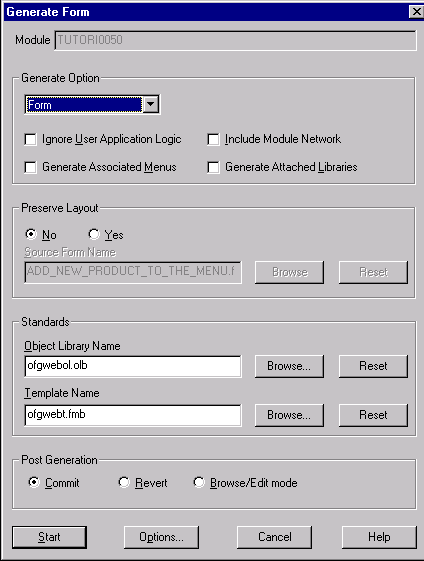
Task: Choose Browse/Edit mode radio button
Action: coord(199,482)
